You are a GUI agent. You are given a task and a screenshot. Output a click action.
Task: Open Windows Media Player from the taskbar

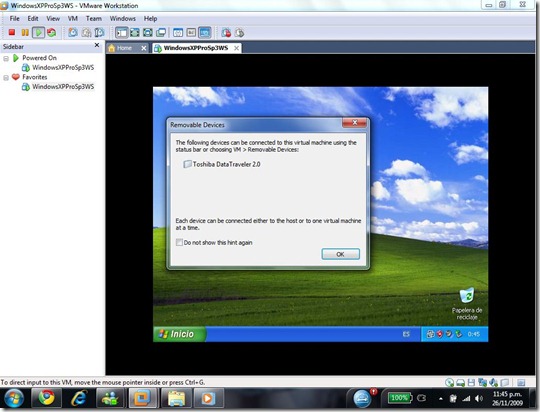tap(208, 399)
